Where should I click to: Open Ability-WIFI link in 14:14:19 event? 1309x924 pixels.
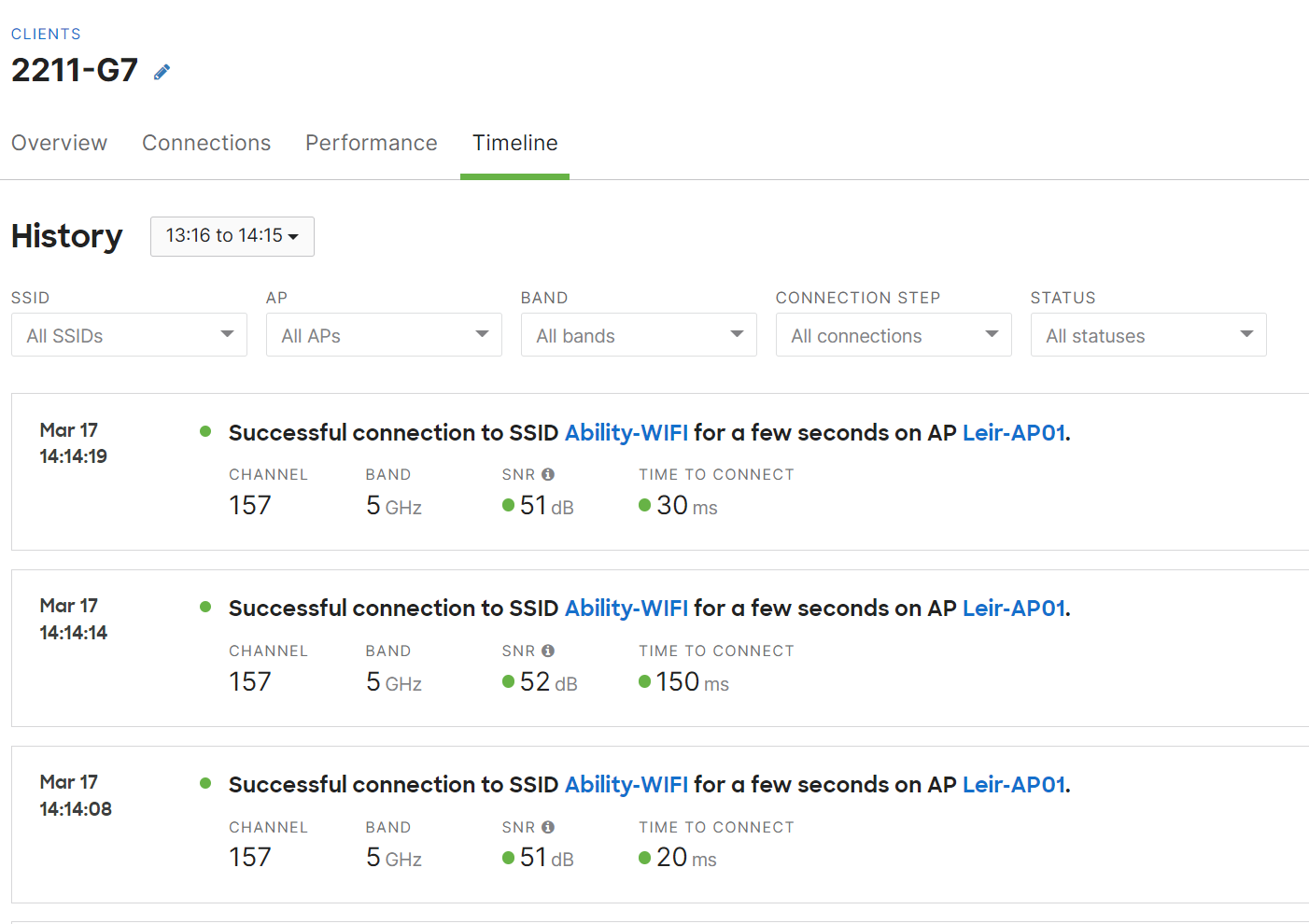[626, 433]
